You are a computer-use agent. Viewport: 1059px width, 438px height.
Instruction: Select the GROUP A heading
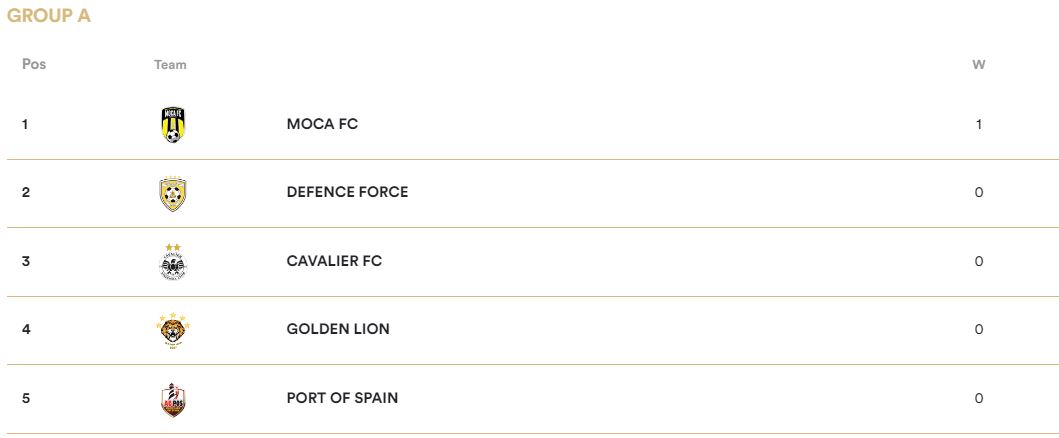[49, 16]
